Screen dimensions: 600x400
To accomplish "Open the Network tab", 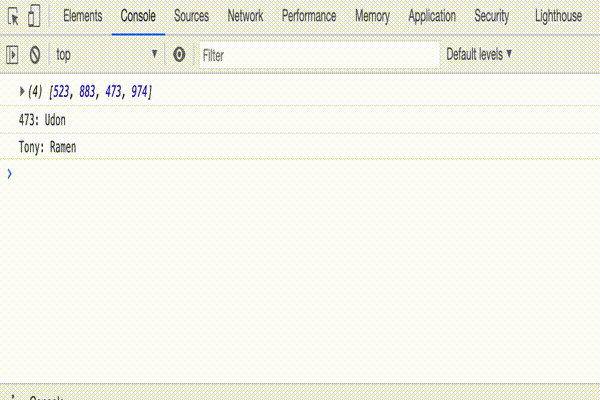I will pyautogui.click(x=245, y=16).
